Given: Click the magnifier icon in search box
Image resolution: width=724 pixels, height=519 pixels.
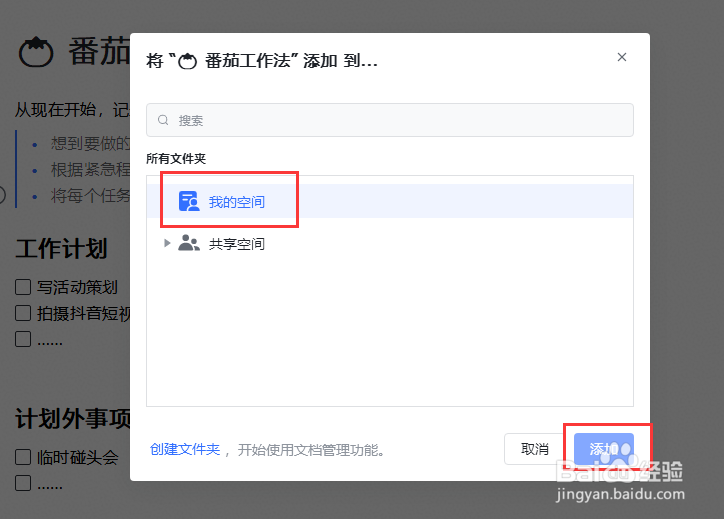Looking at the screenshot, I should [x=163, y=120].
